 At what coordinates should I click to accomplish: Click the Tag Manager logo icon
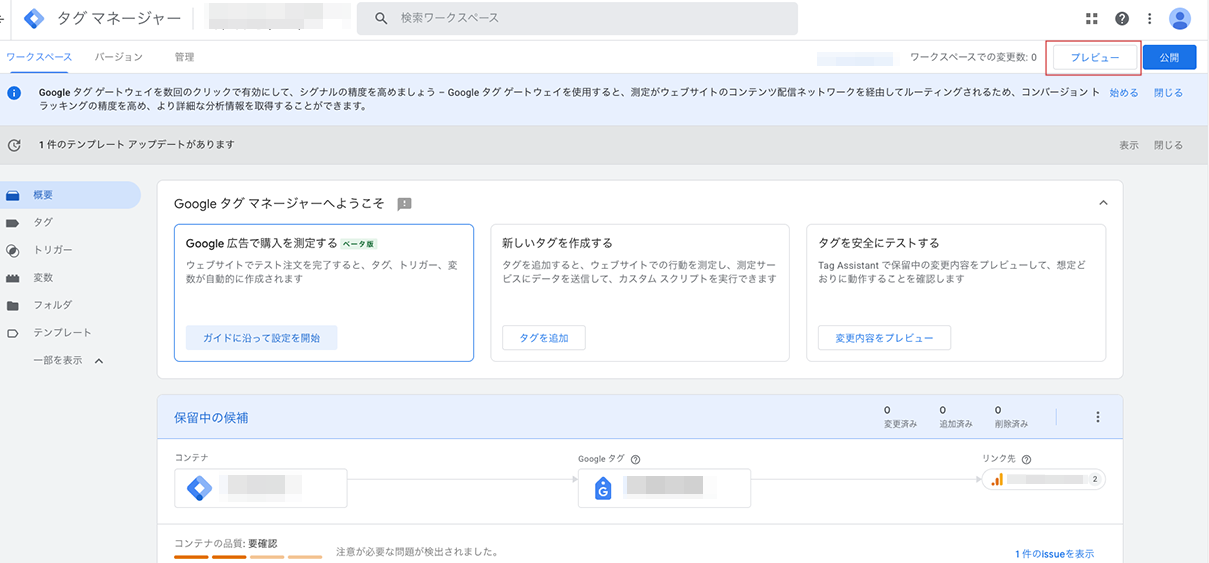point(35,18)
